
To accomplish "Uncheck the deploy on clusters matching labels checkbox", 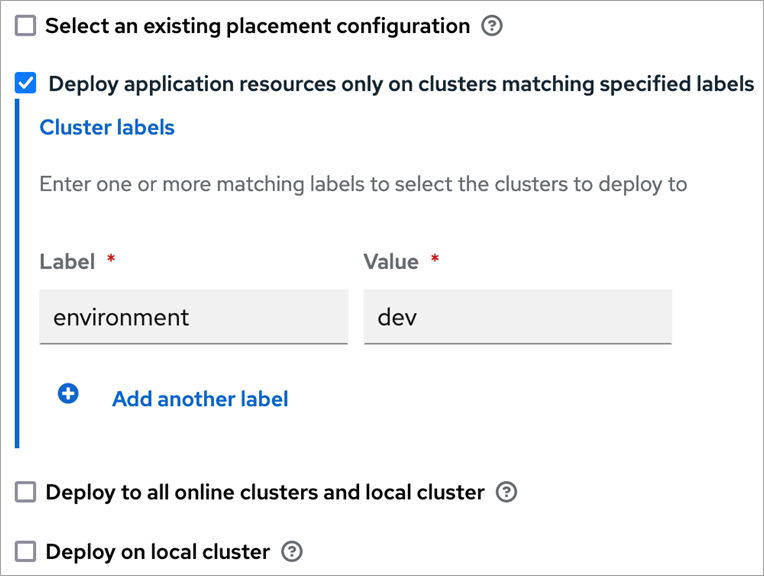I will pos(26,84).
